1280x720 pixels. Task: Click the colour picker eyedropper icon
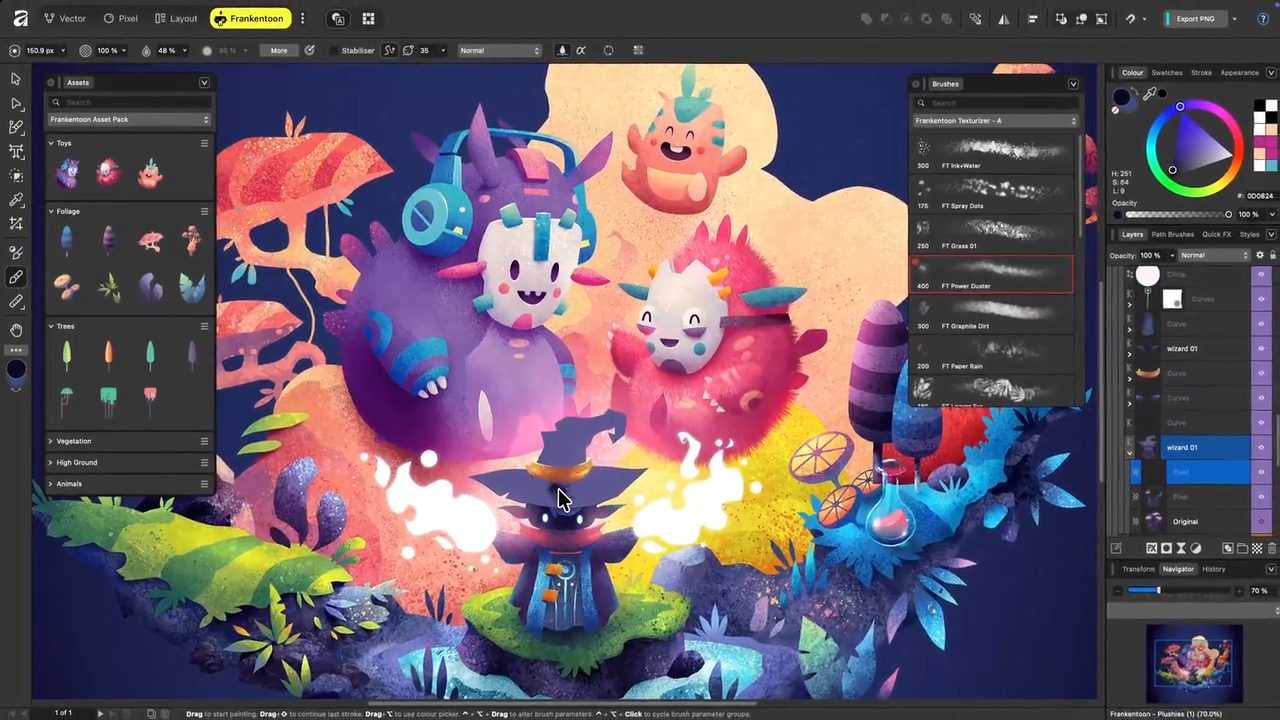[x=1150, y=94]
